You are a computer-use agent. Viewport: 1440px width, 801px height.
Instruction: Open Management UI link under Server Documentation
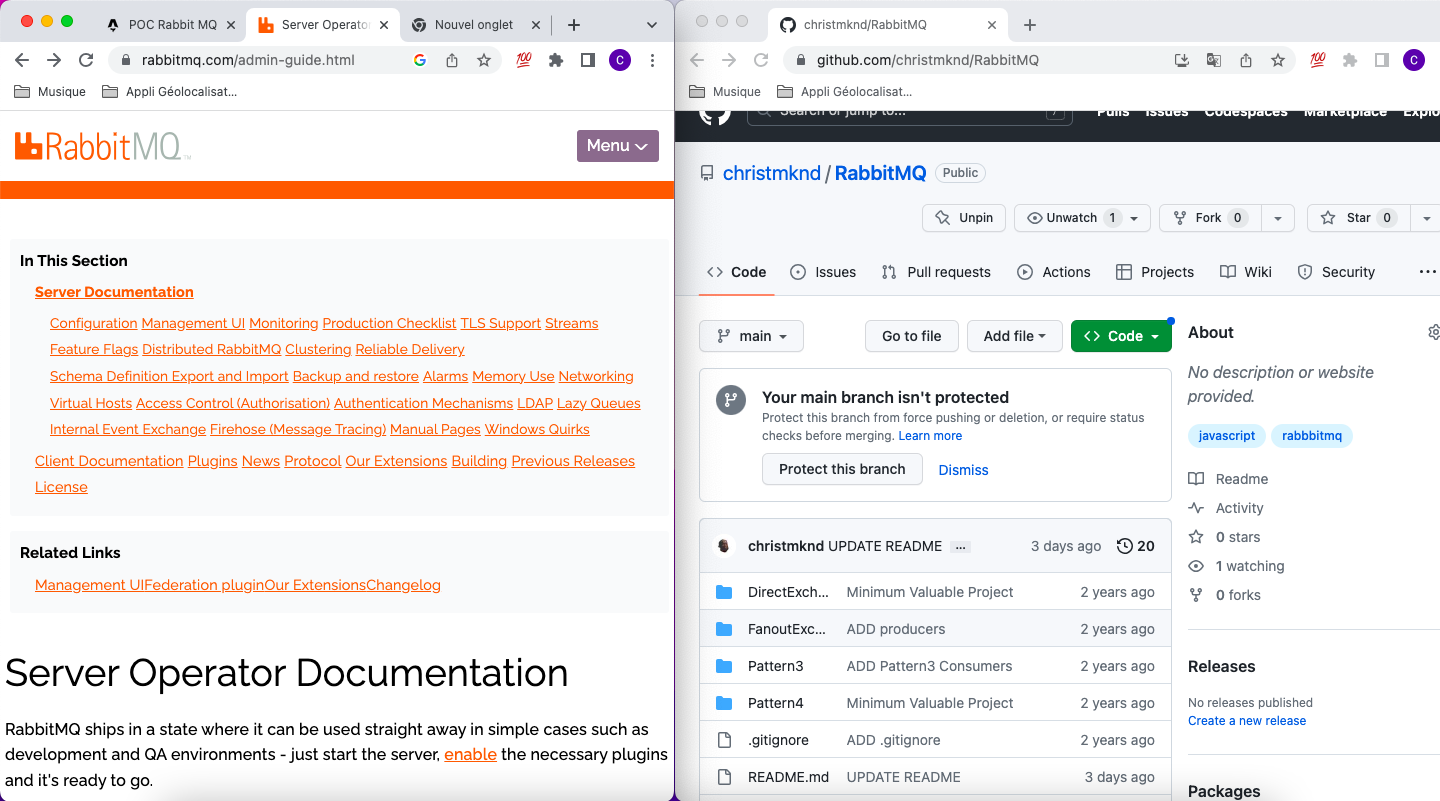193,323
